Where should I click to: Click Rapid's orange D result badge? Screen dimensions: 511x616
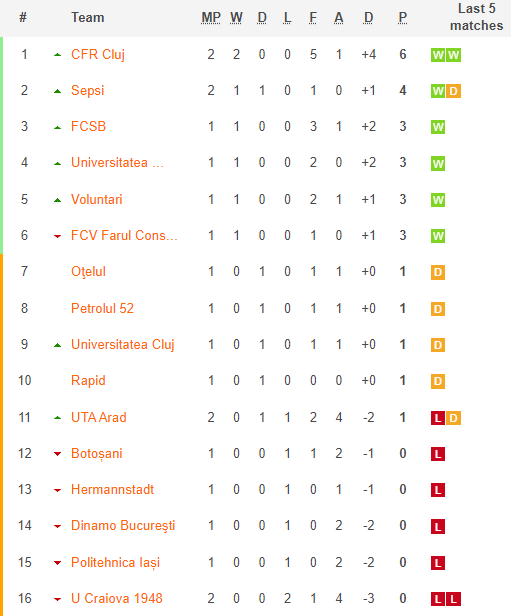click(438, 381)
